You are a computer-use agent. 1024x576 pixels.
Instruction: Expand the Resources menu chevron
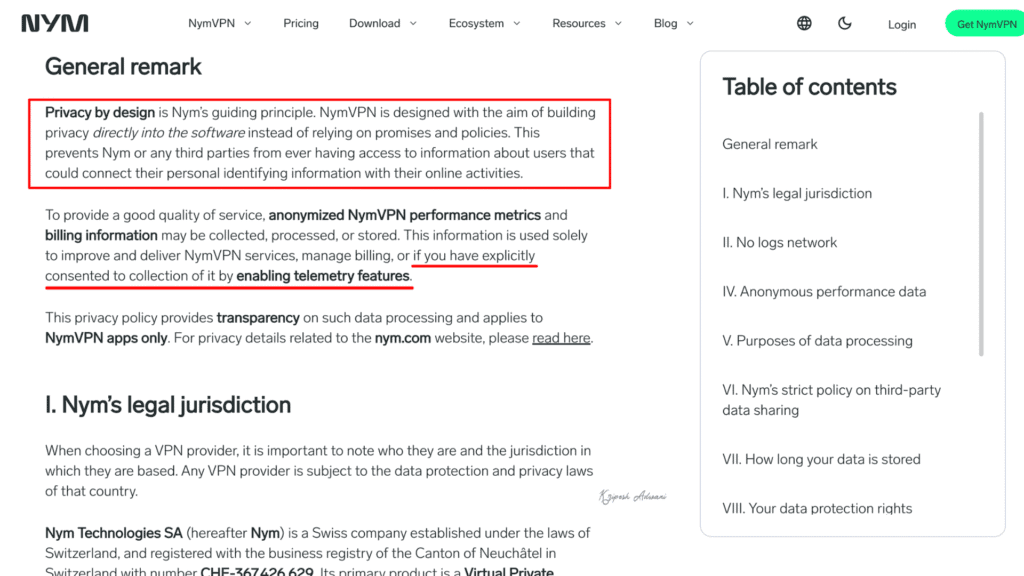(618, 24)
